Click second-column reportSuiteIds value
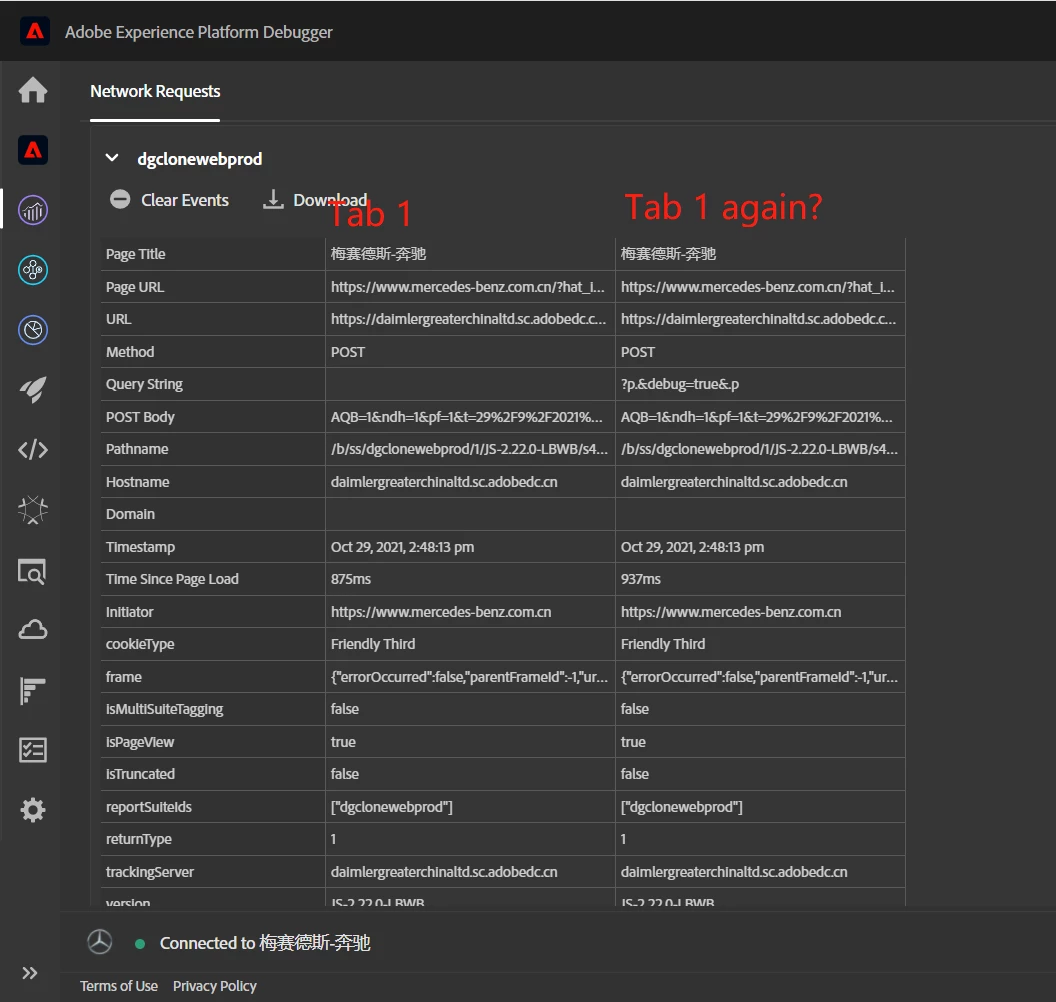 (x=682, y=807)
